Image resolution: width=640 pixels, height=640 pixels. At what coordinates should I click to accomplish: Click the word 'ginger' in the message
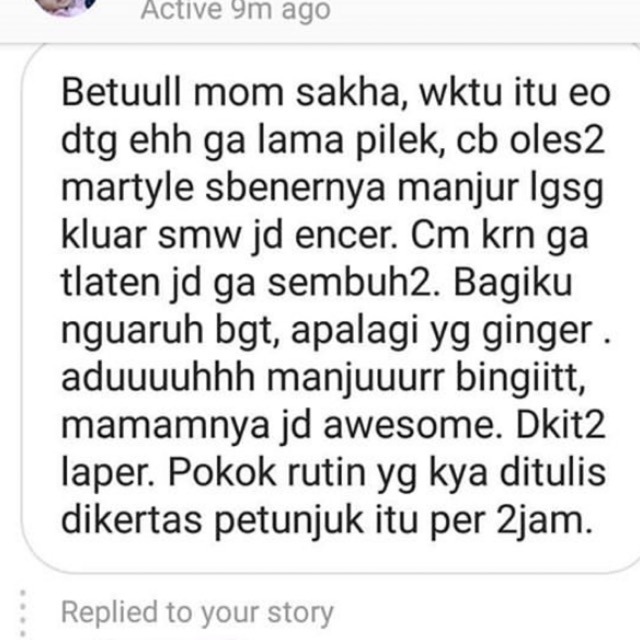tap(537, 332)
